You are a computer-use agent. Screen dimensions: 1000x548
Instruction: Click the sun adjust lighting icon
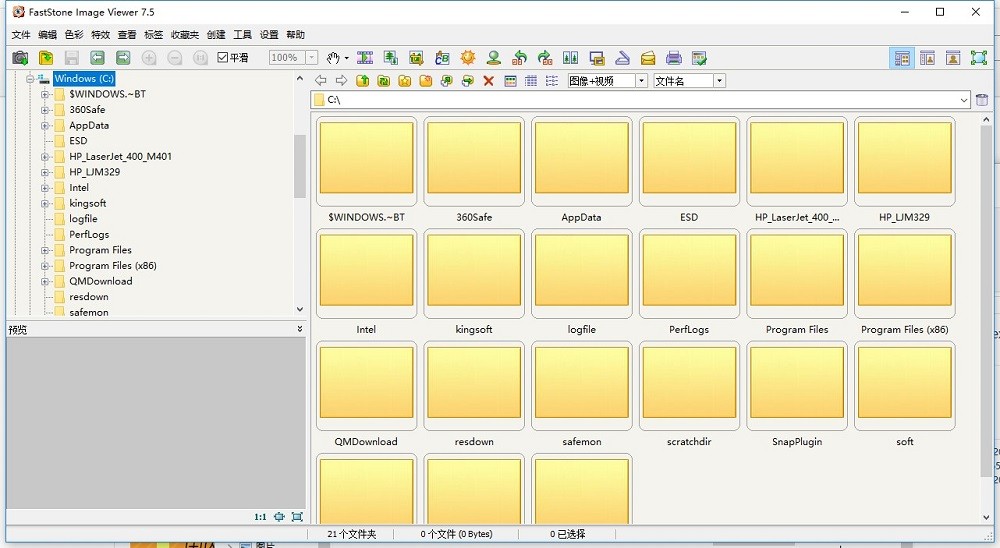467,58
